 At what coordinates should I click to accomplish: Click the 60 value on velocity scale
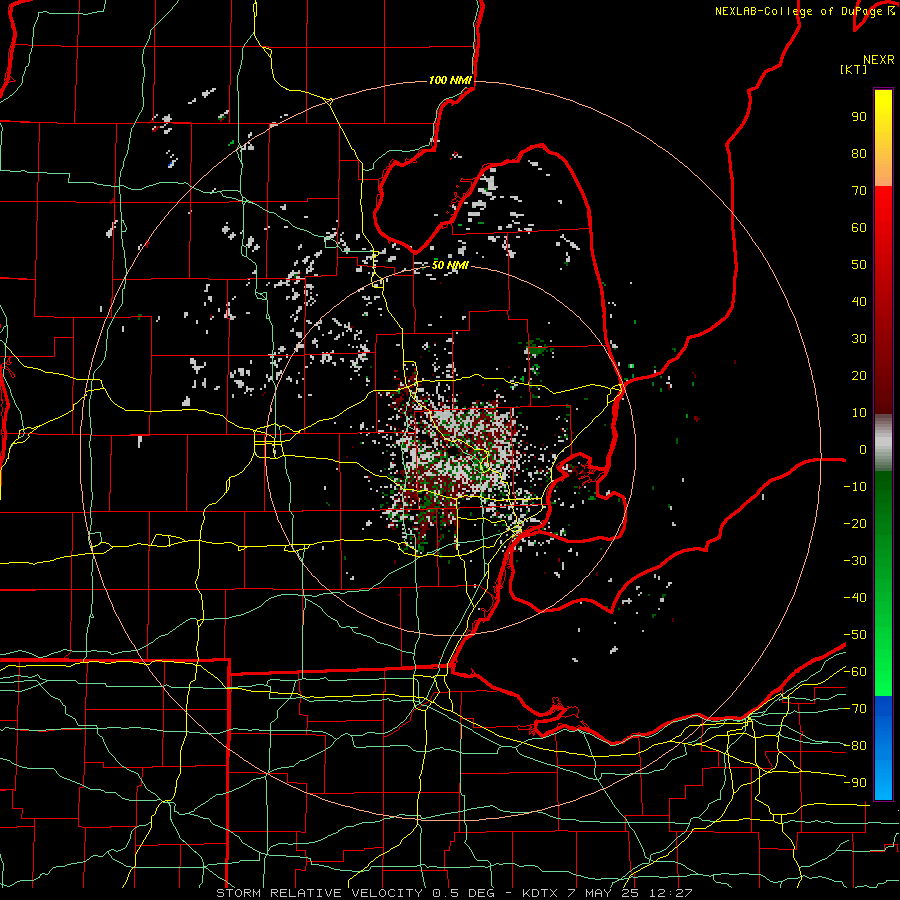tap(859, 228)
